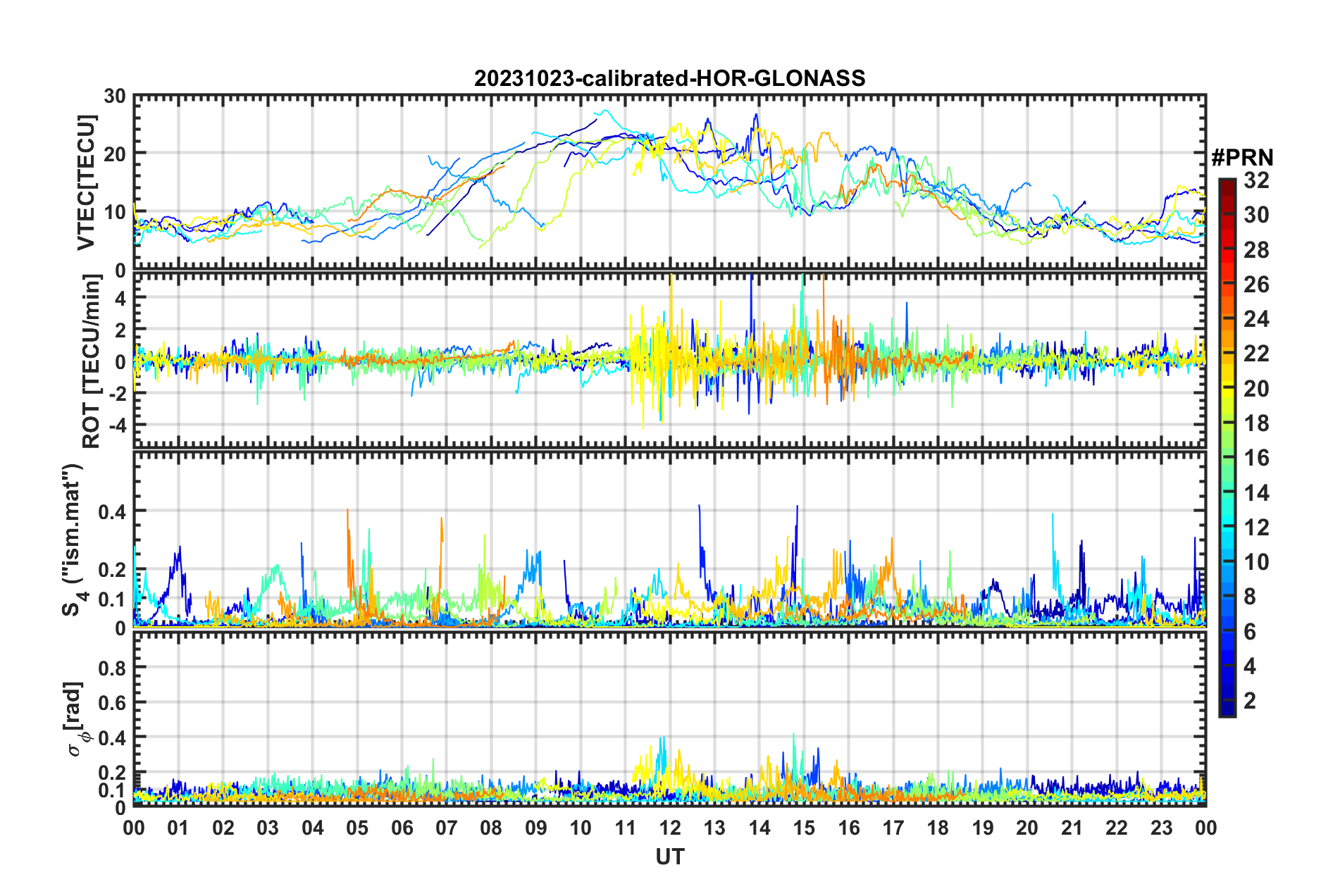Click the "0.6" tick on the sigma-phi axis

[x=112, y=702]
